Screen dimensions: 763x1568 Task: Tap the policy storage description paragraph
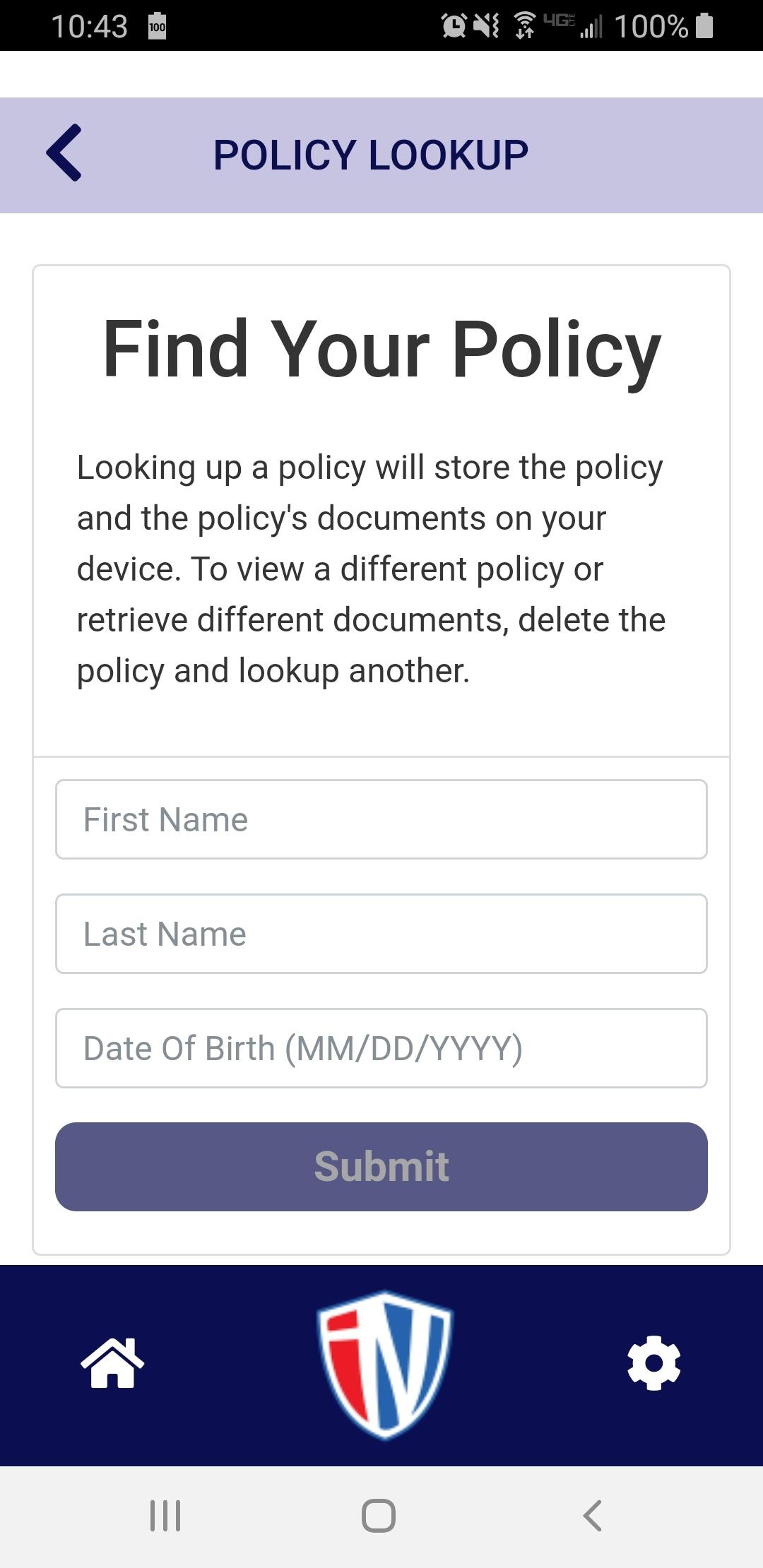pyautogui.click(x=372, y=569)
